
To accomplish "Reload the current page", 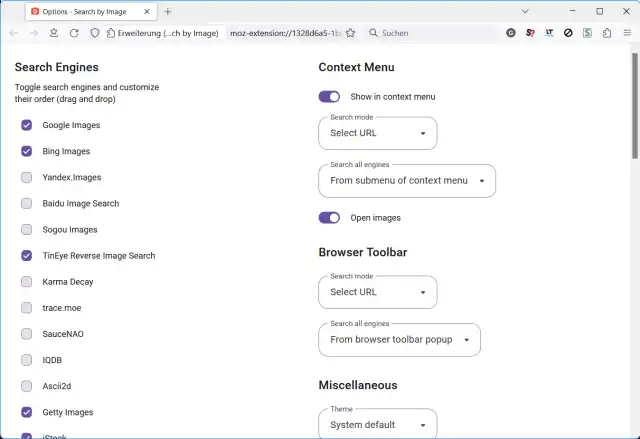I will (x=74, y=33).
